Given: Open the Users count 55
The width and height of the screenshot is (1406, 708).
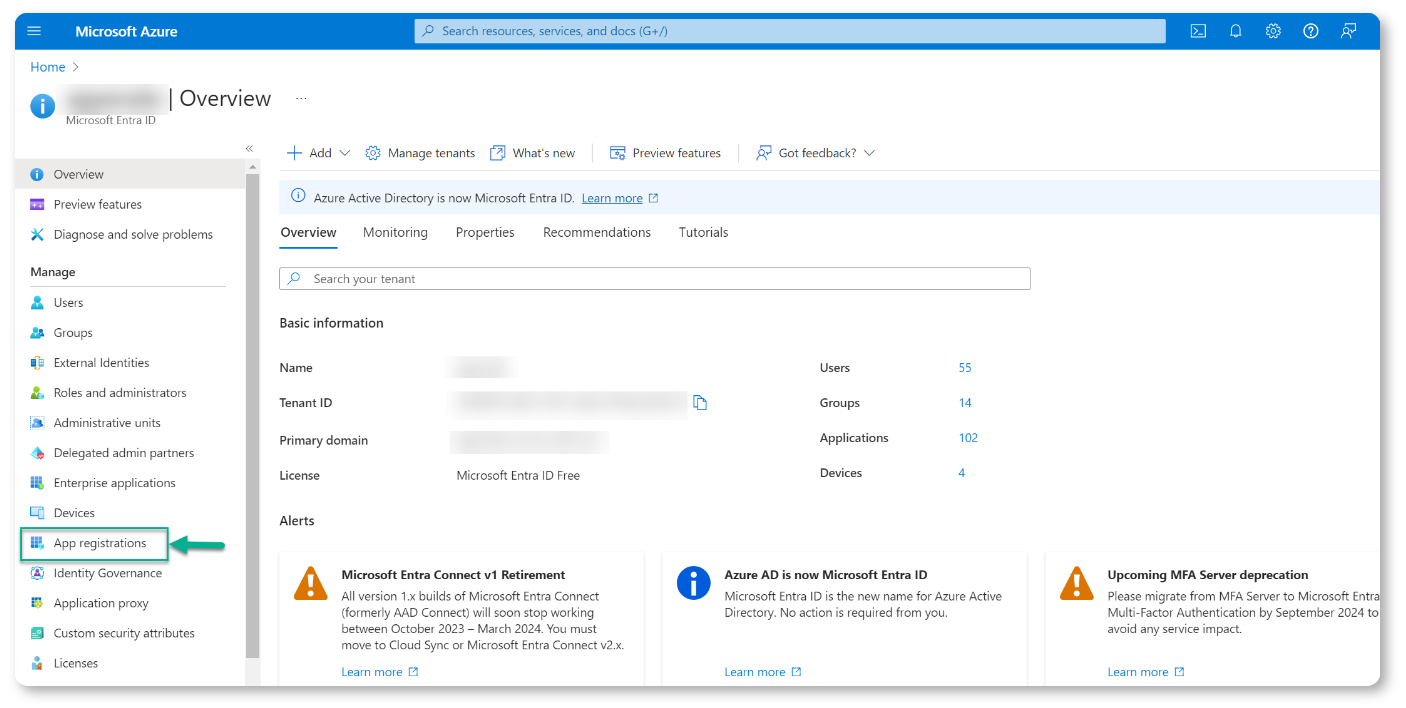Looking at the screenshot, I should [x=965, y=368].
